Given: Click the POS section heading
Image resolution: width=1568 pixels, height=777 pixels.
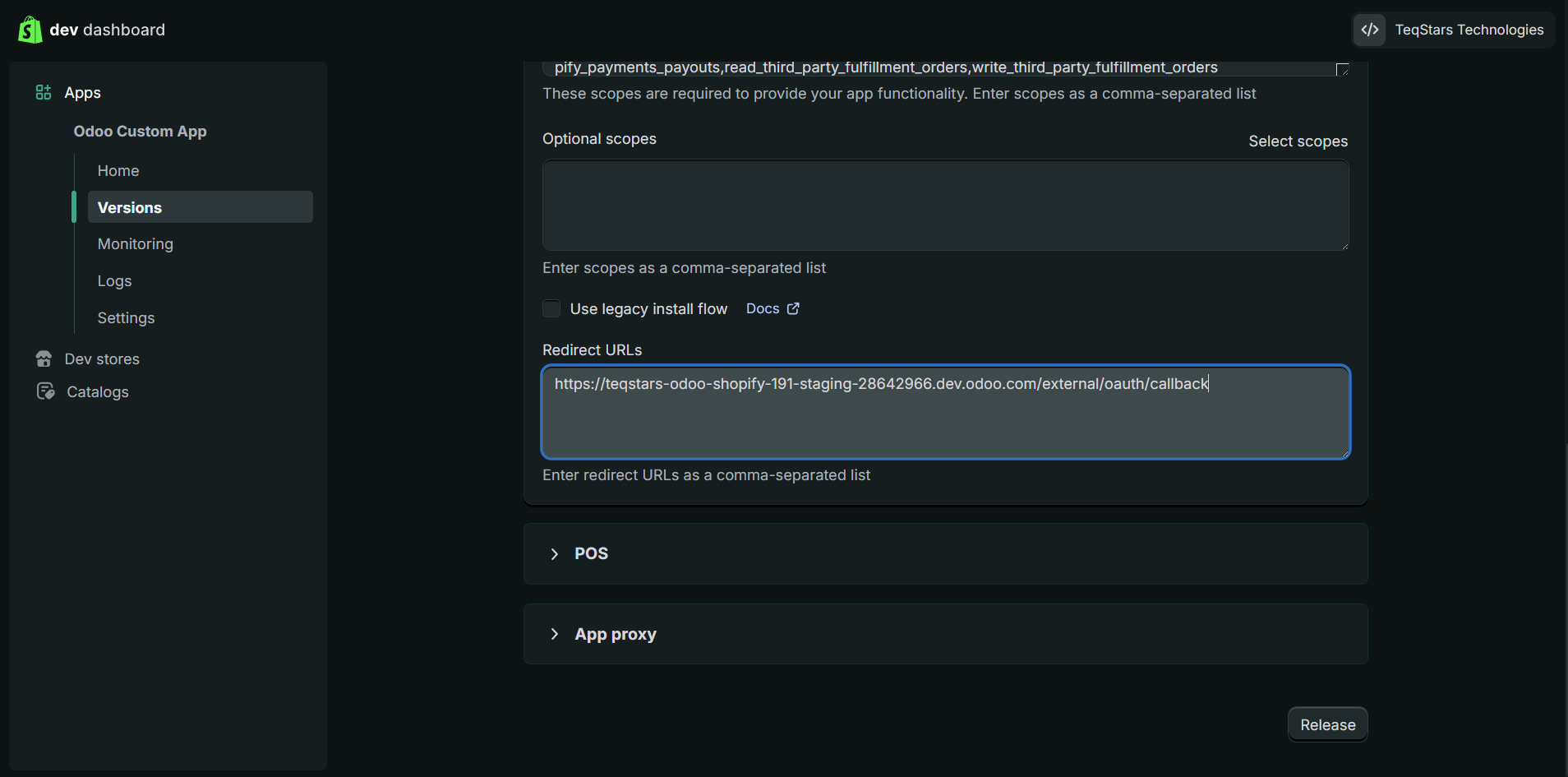Looking at the screenshot, I should pos(591,553).
